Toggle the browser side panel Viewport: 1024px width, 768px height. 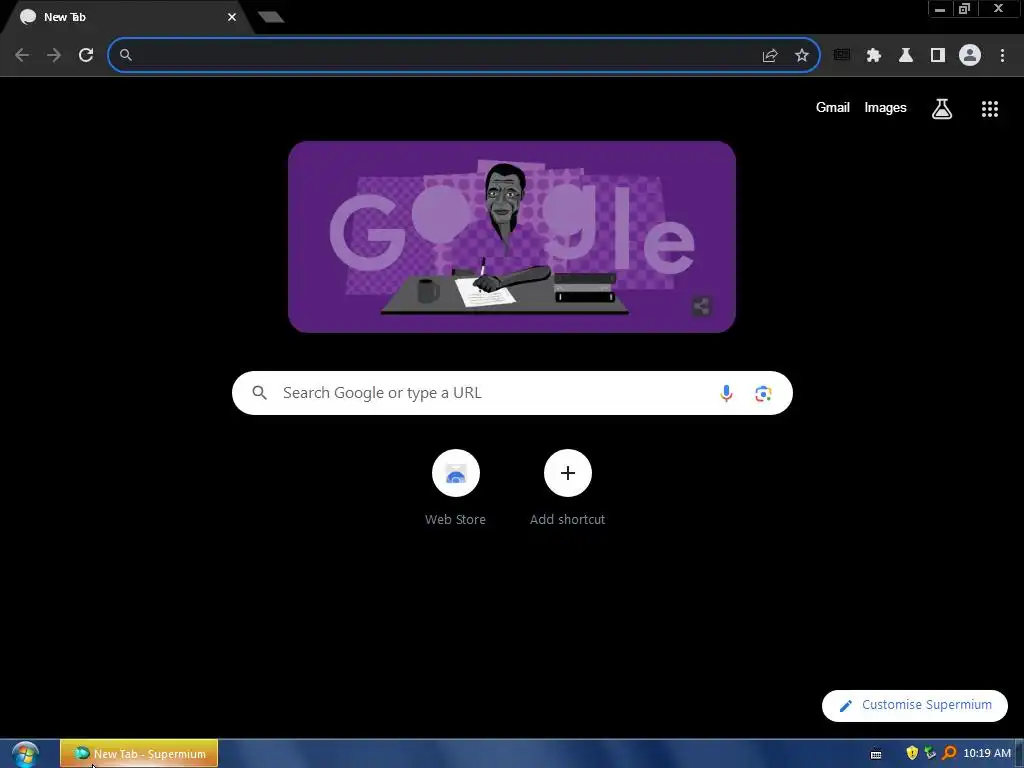(938, 55)
